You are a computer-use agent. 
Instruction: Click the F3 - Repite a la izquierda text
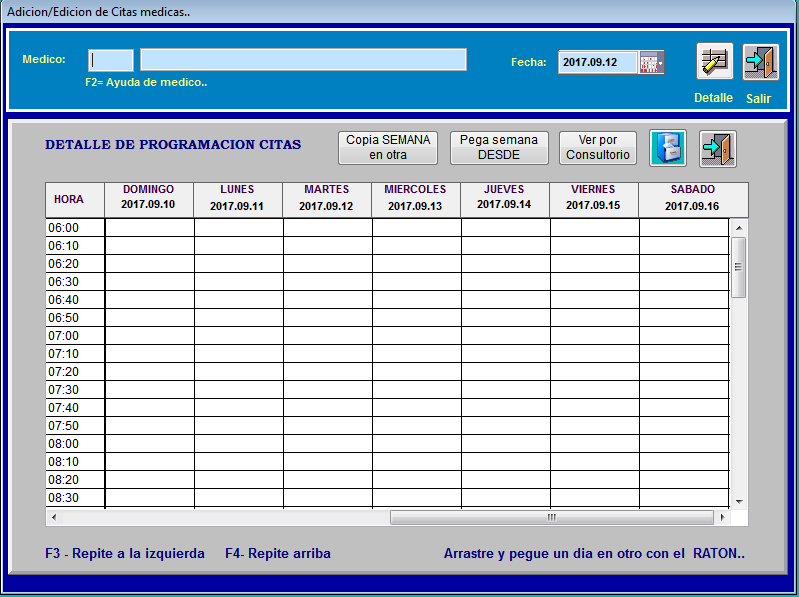(125, 553)
